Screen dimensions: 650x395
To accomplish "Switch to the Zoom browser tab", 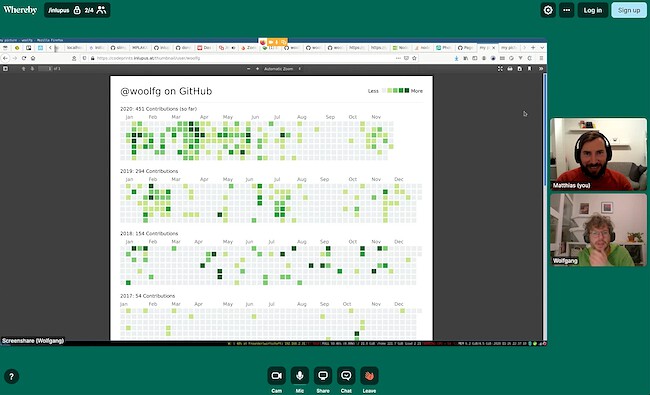I will (249, 48).
